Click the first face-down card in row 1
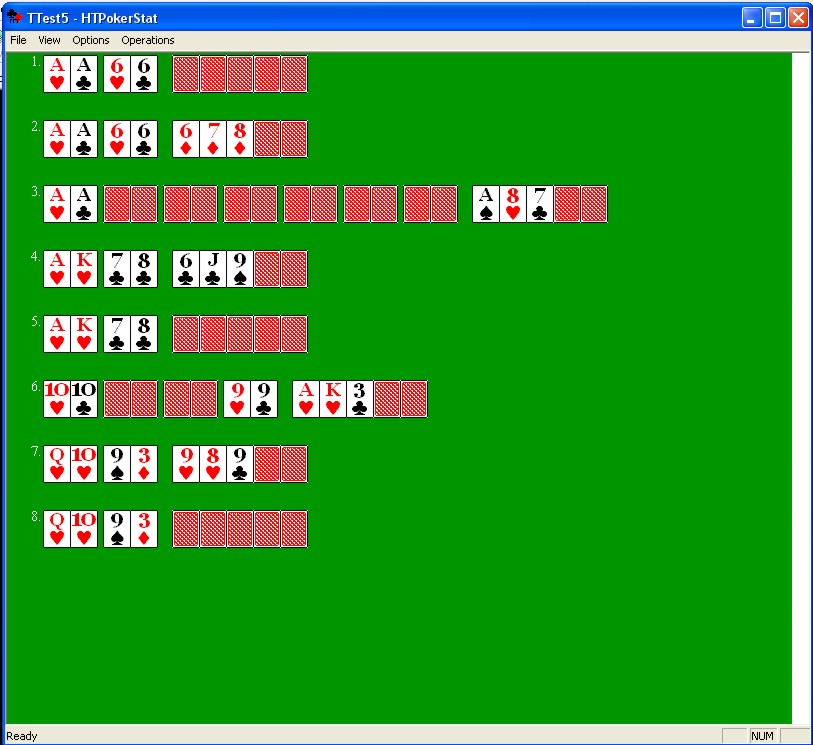Viewport: 813px width, 745px height. pos(186,74)
